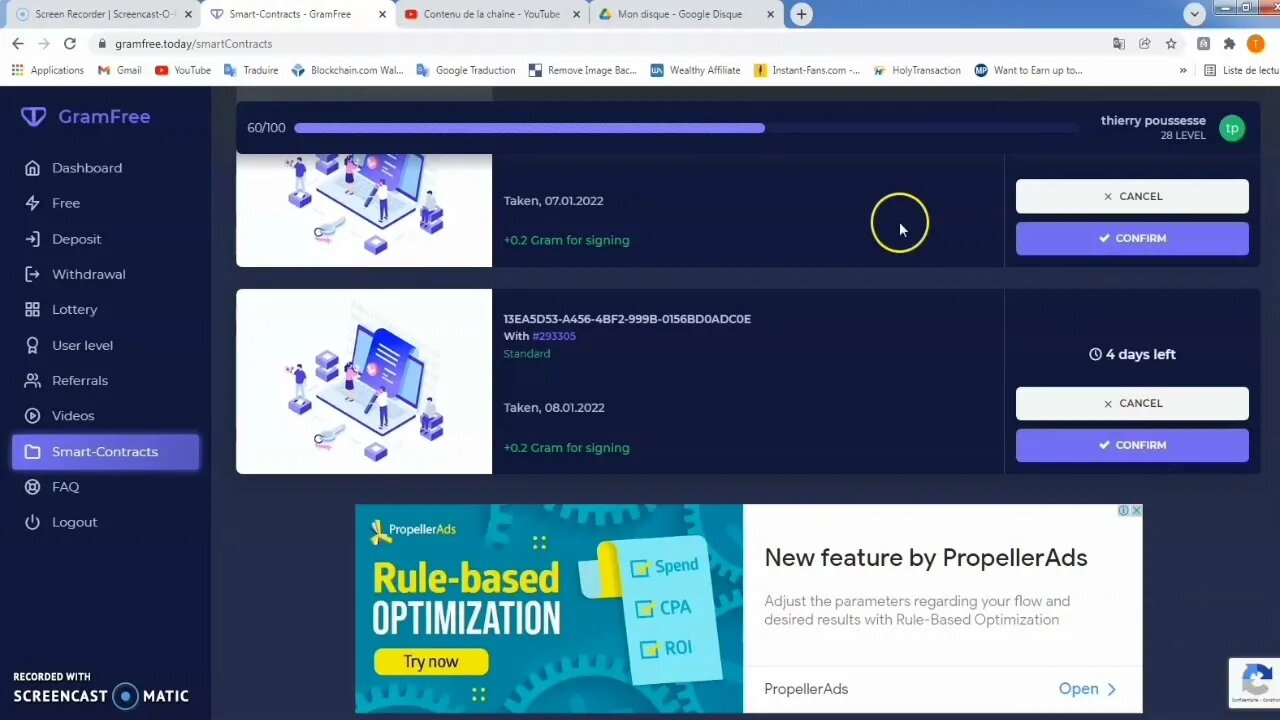Switch to the Contenu de la chaîne YouTube tab
Screen dimensions: 1280x720
(490, 14)
